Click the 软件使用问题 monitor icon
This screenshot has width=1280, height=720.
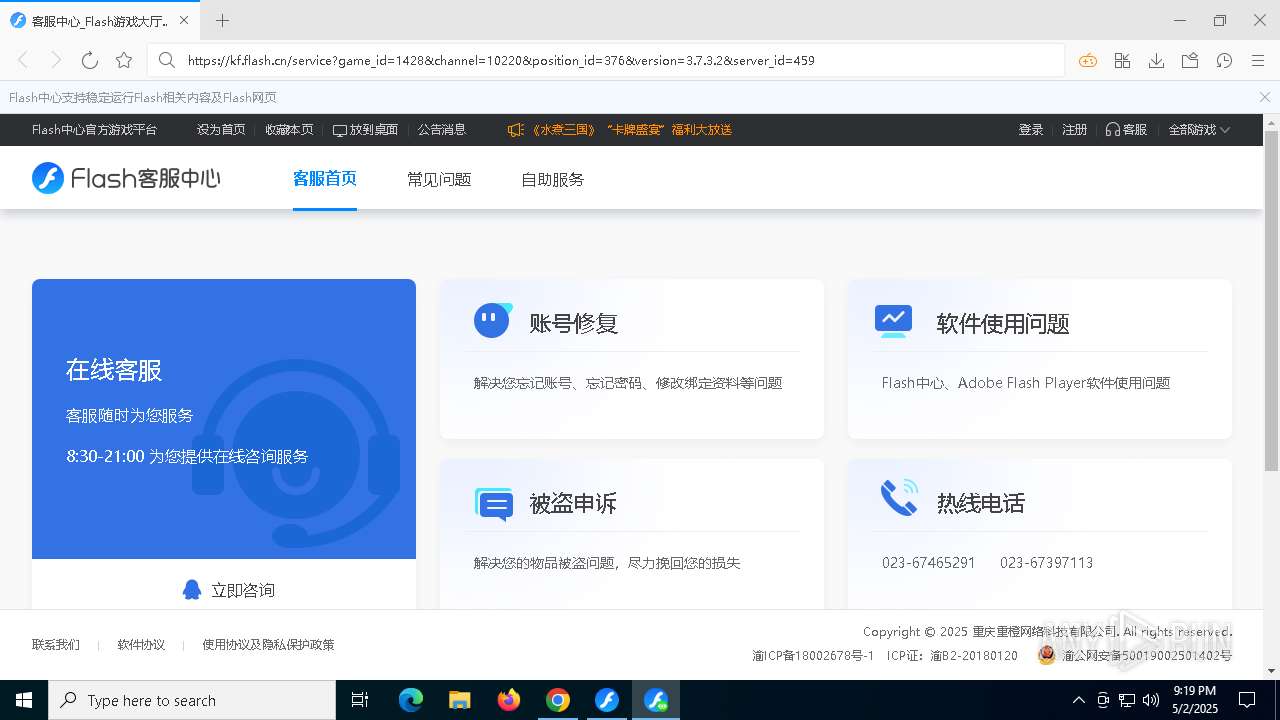(x=893, y=321)
